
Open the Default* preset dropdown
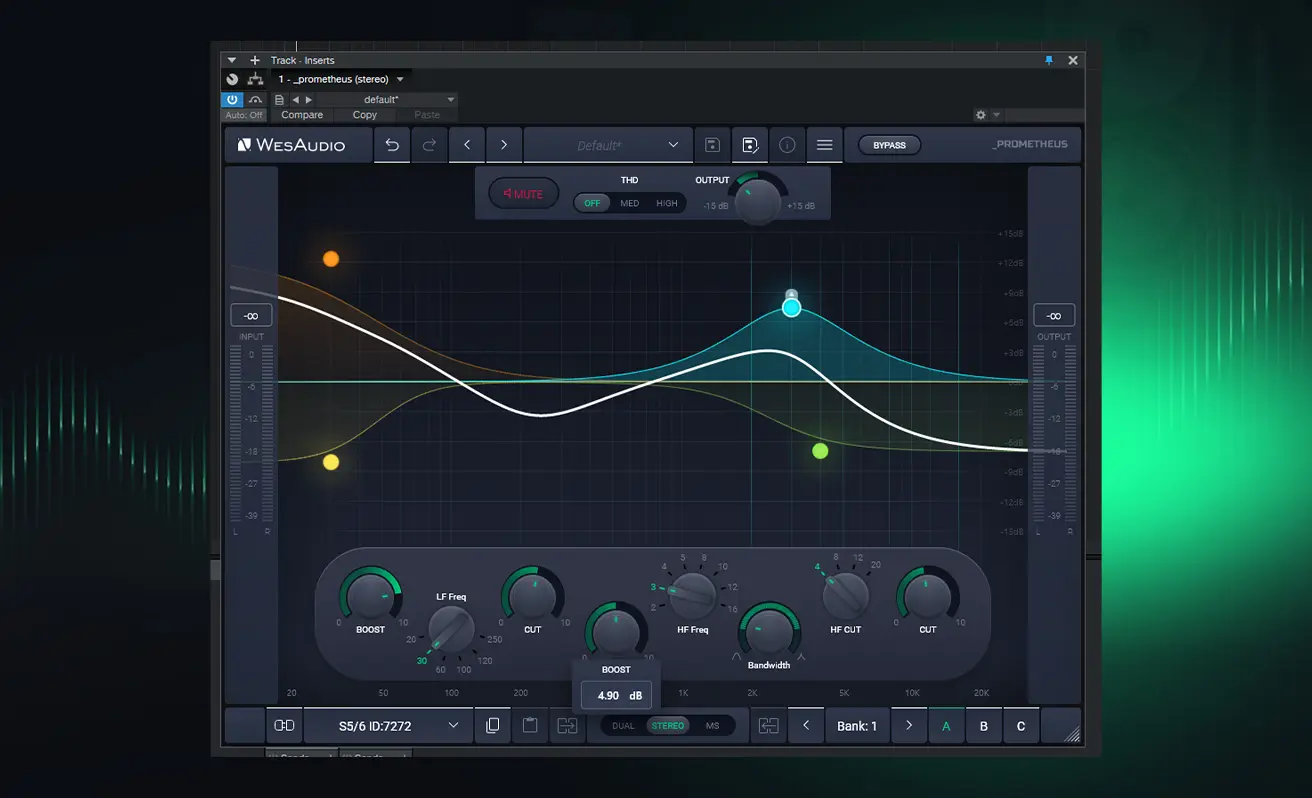pyautogui.click(x=608, y=145)
